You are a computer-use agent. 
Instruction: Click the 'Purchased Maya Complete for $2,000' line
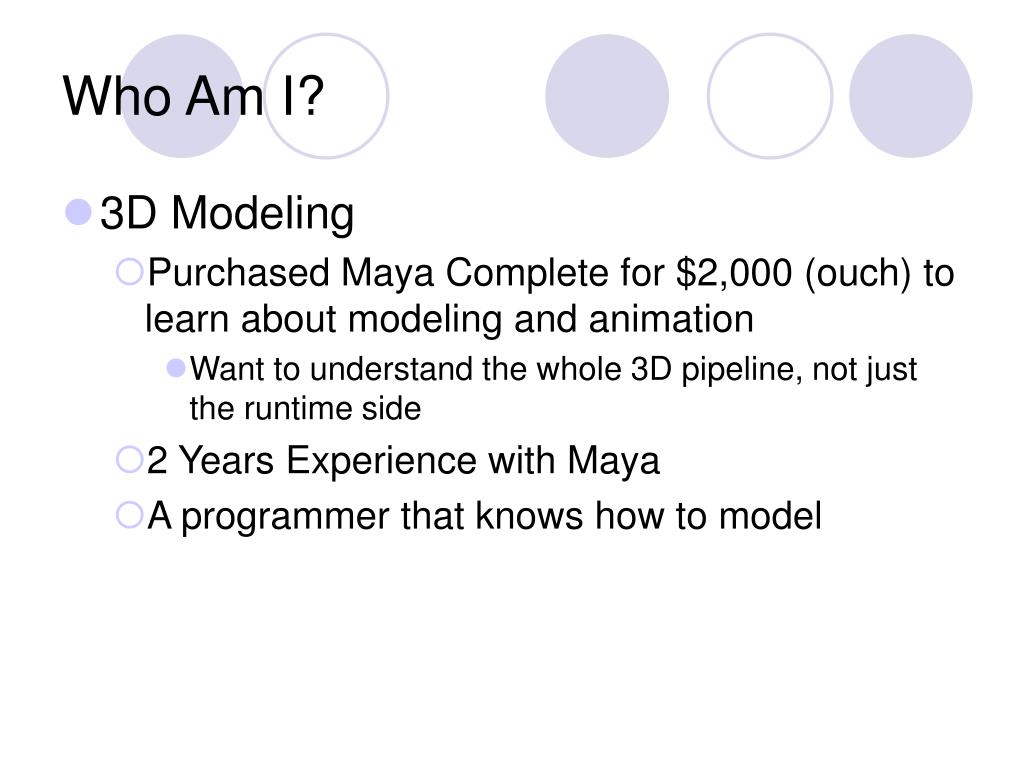click(x=551, y=273)
